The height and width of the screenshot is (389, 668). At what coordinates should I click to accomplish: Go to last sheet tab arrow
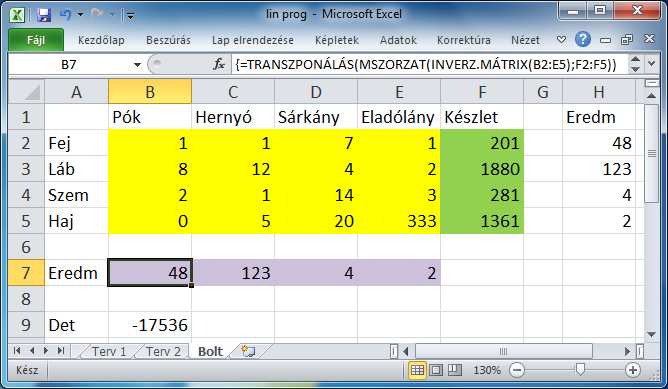point(61,351)
